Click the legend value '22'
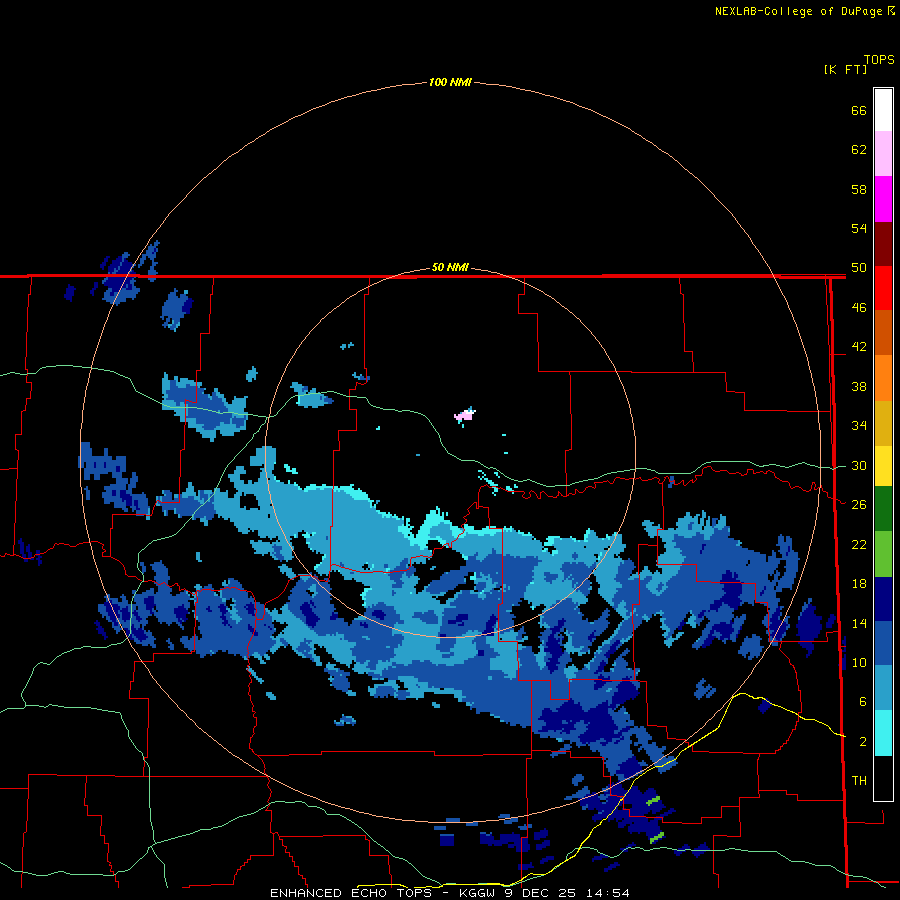The width and height of the screenshot is (900, 900). point(859,545)
